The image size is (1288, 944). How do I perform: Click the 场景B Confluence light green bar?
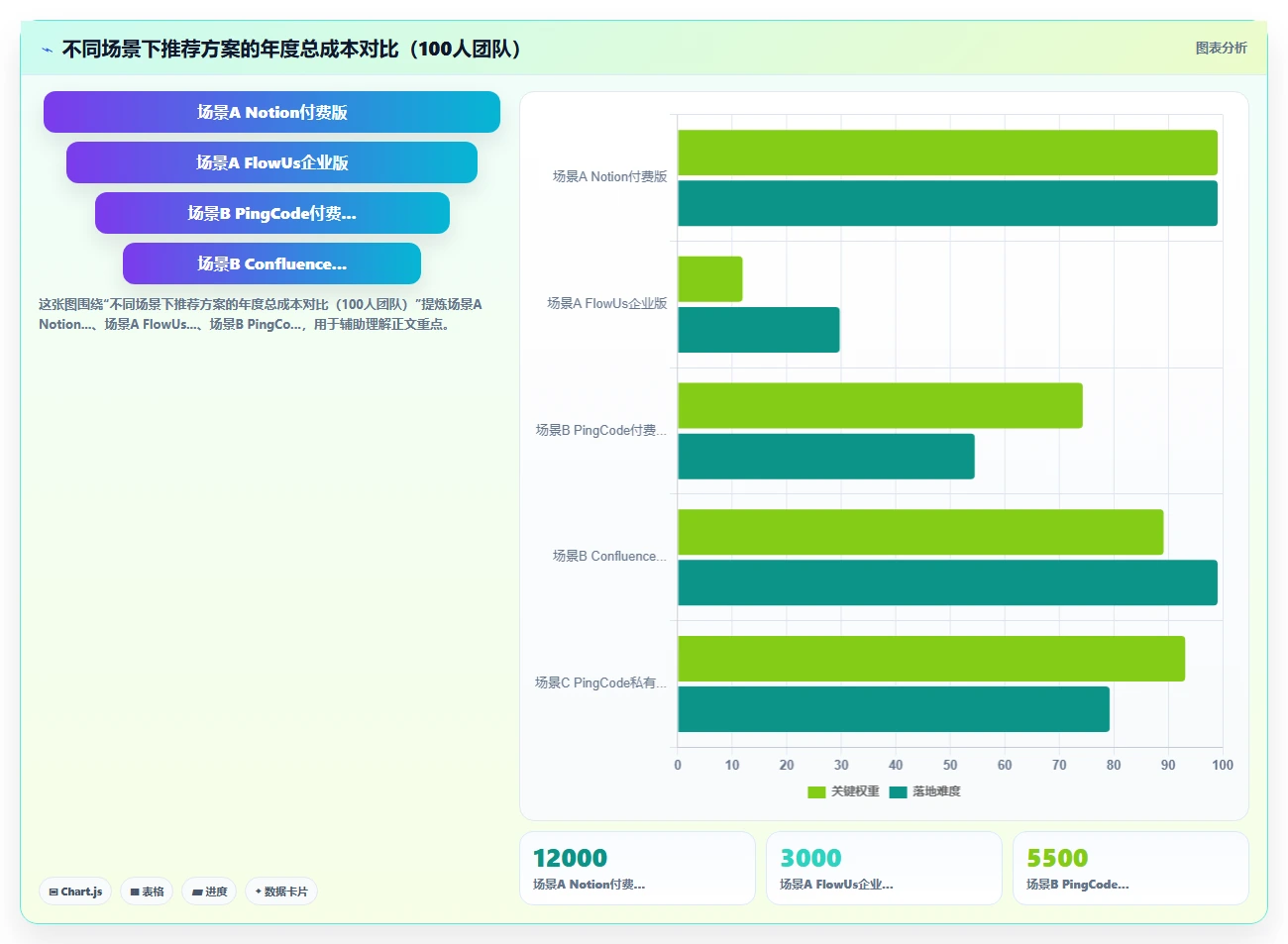pyautogui.click(x=920, y=532)
